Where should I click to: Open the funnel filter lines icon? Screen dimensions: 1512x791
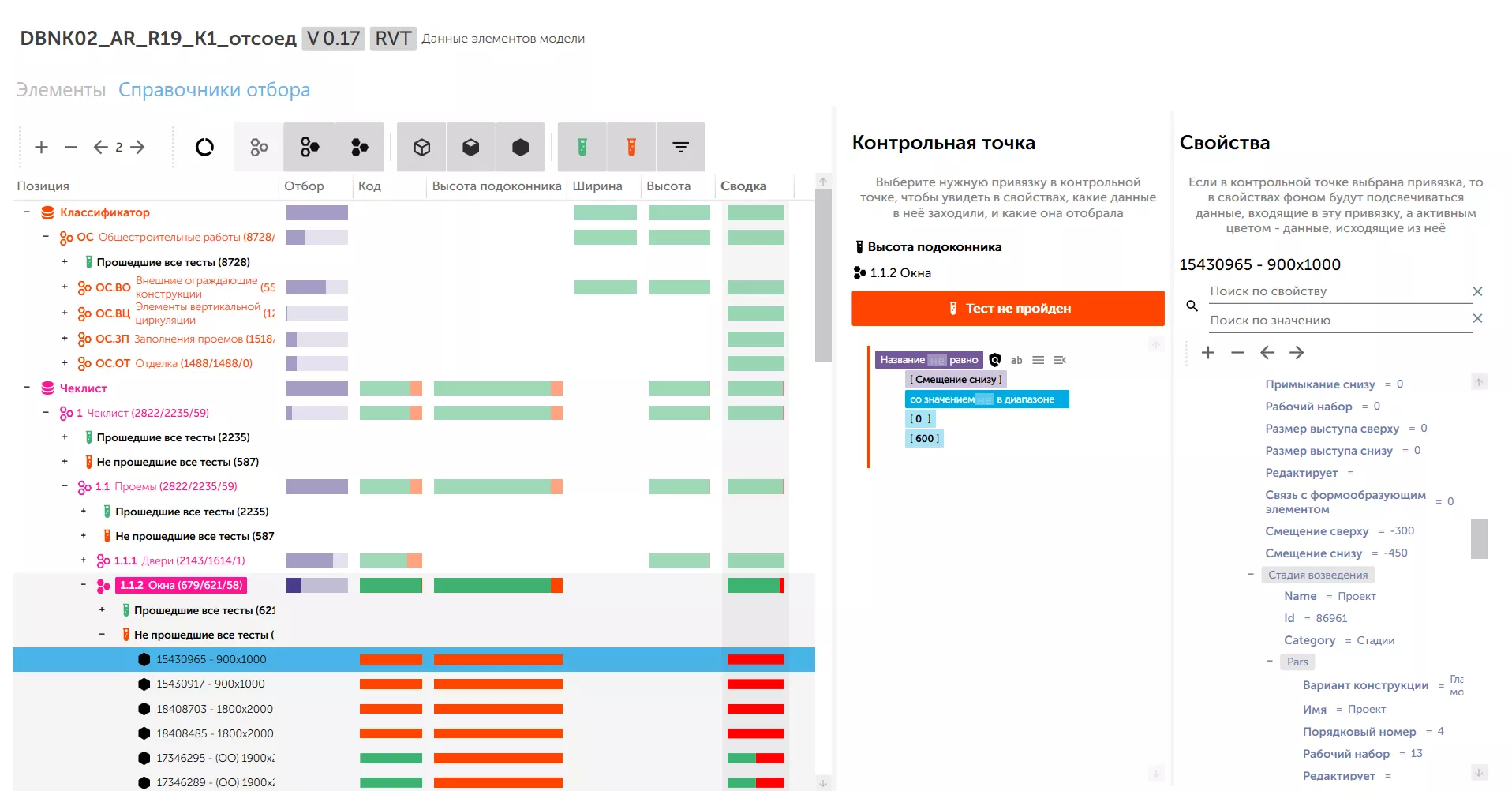point(680,147)
